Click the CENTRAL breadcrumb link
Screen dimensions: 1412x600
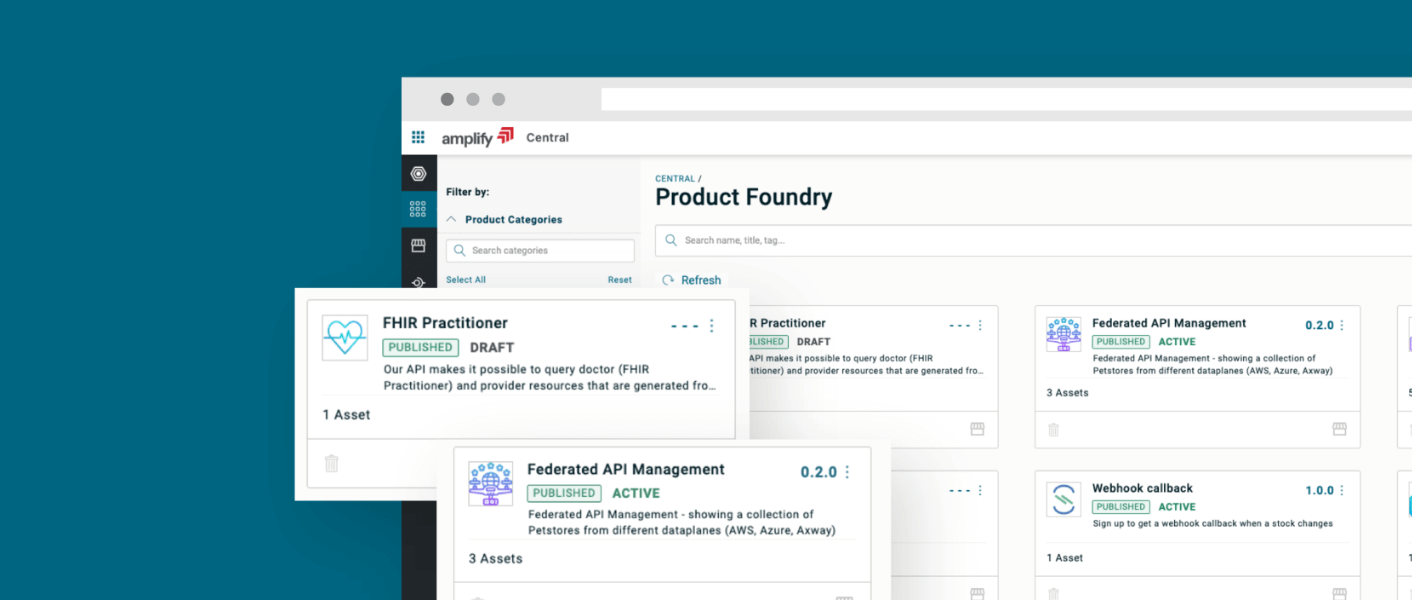(x=674, y=179)
